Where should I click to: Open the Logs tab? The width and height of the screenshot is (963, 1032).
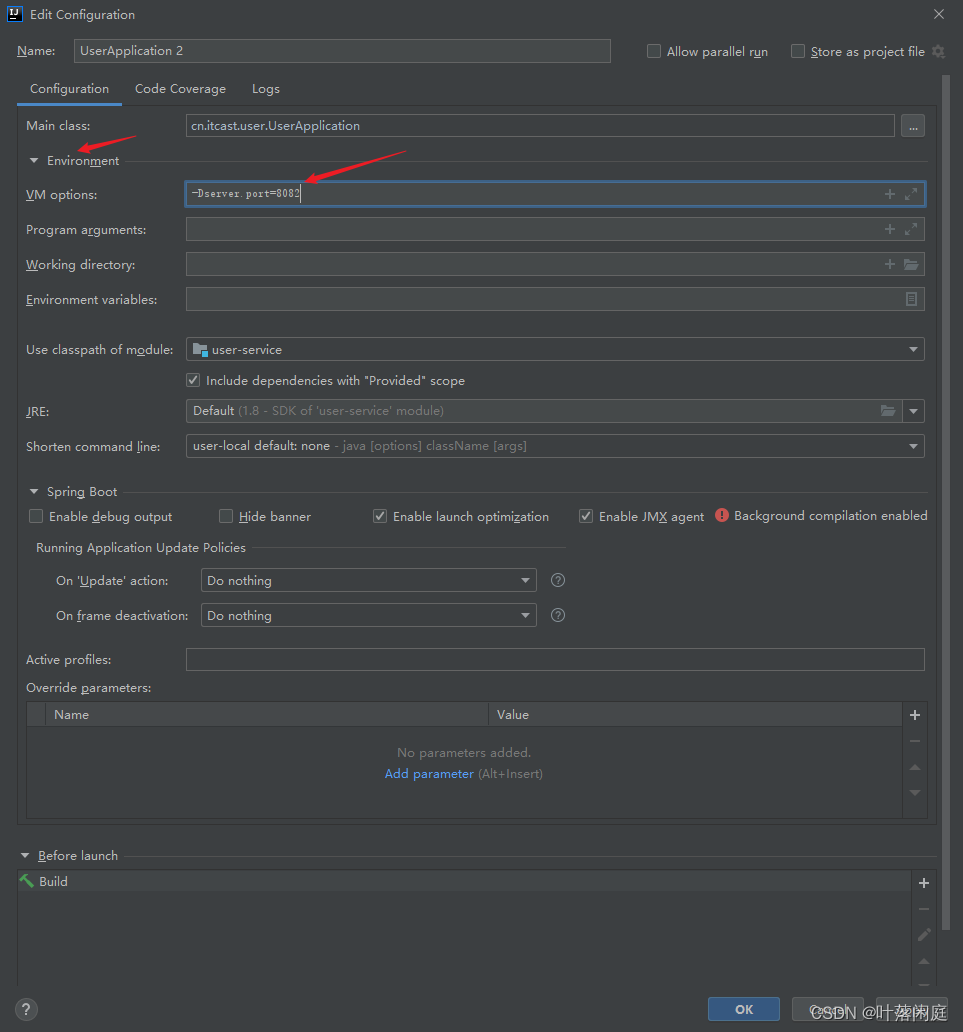[266, 89]
